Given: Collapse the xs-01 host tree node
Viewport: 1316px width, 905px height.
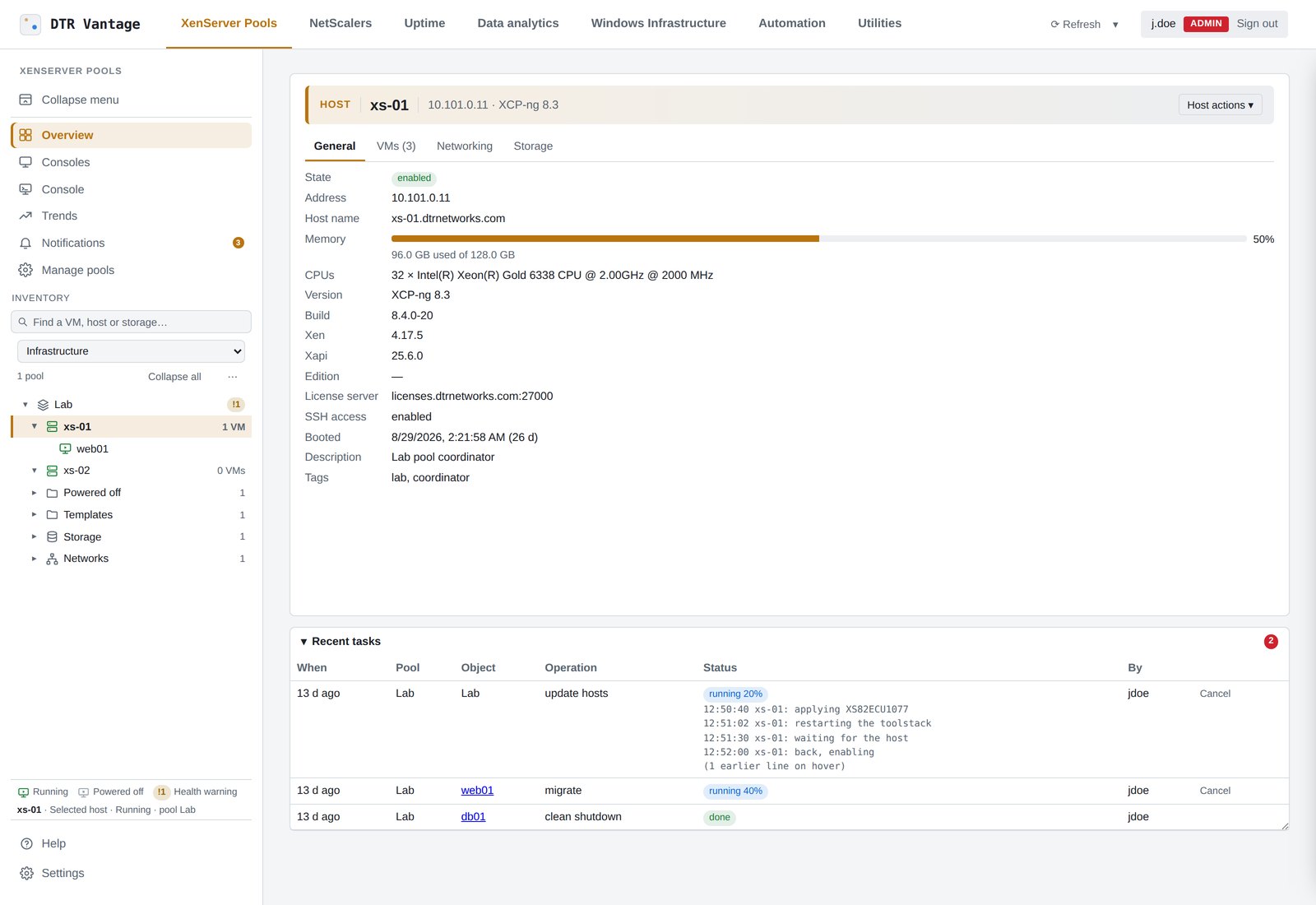Looking at the screenshot, I should (35, 427).
